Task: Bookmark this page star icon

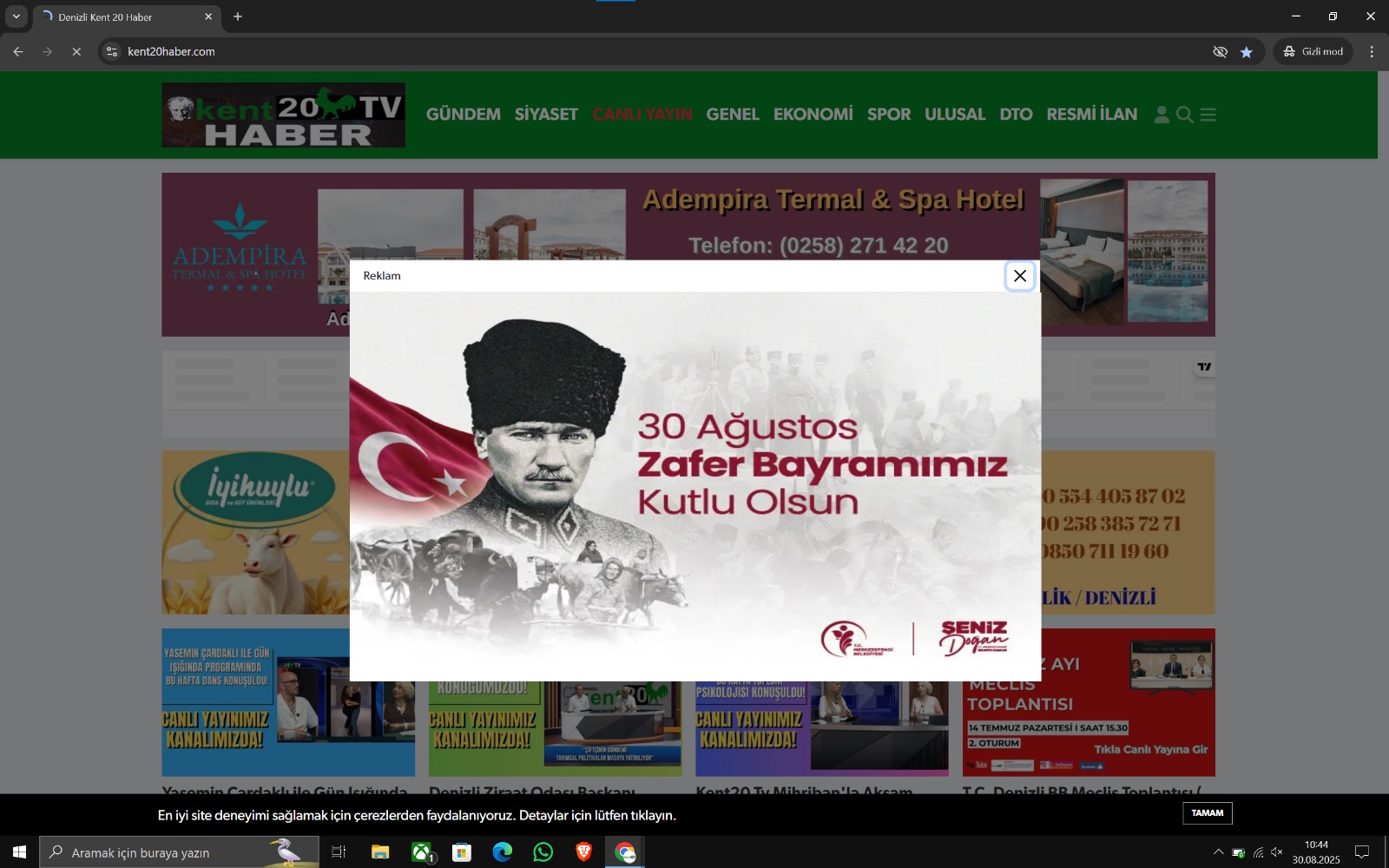Action: [x=1247, y=52]
